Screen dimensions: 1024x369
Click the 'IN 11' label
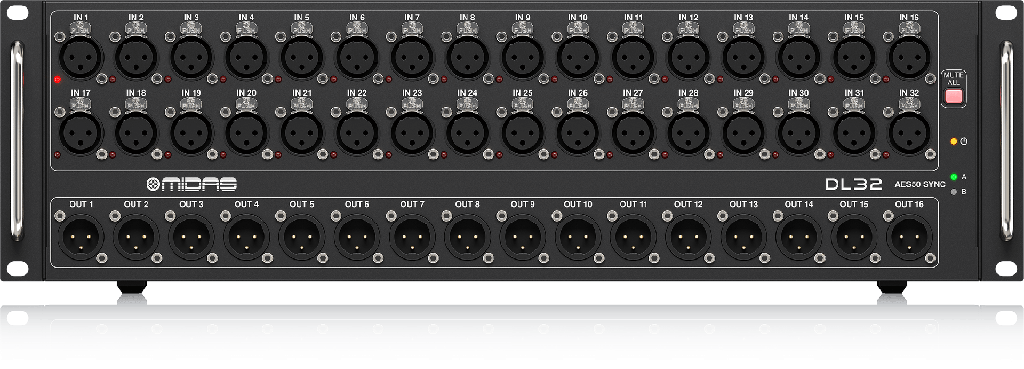633,17
